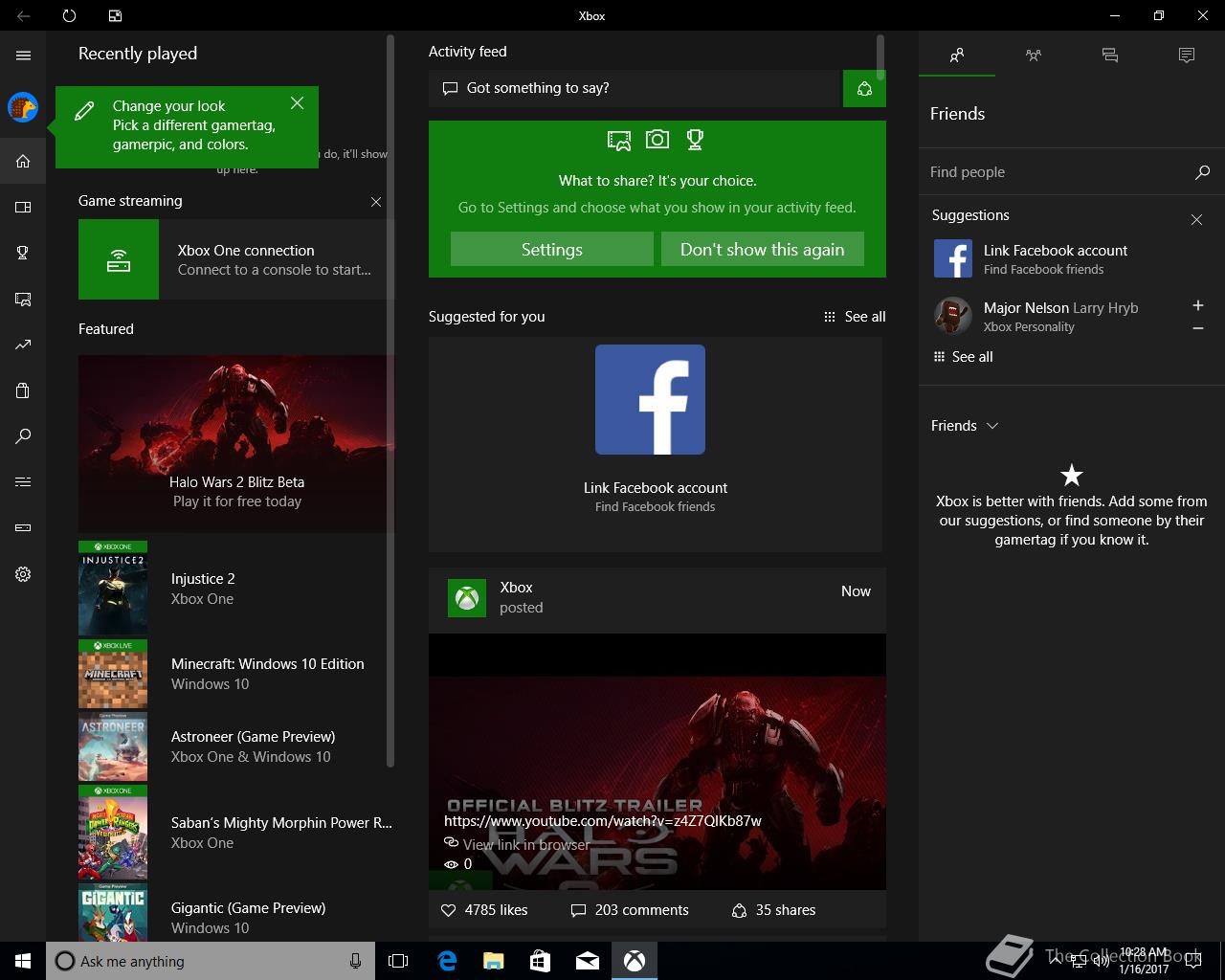Open the Windows Store taskbar icon
The height and width of the screenshot is (980, 1225).
point(541,961)
